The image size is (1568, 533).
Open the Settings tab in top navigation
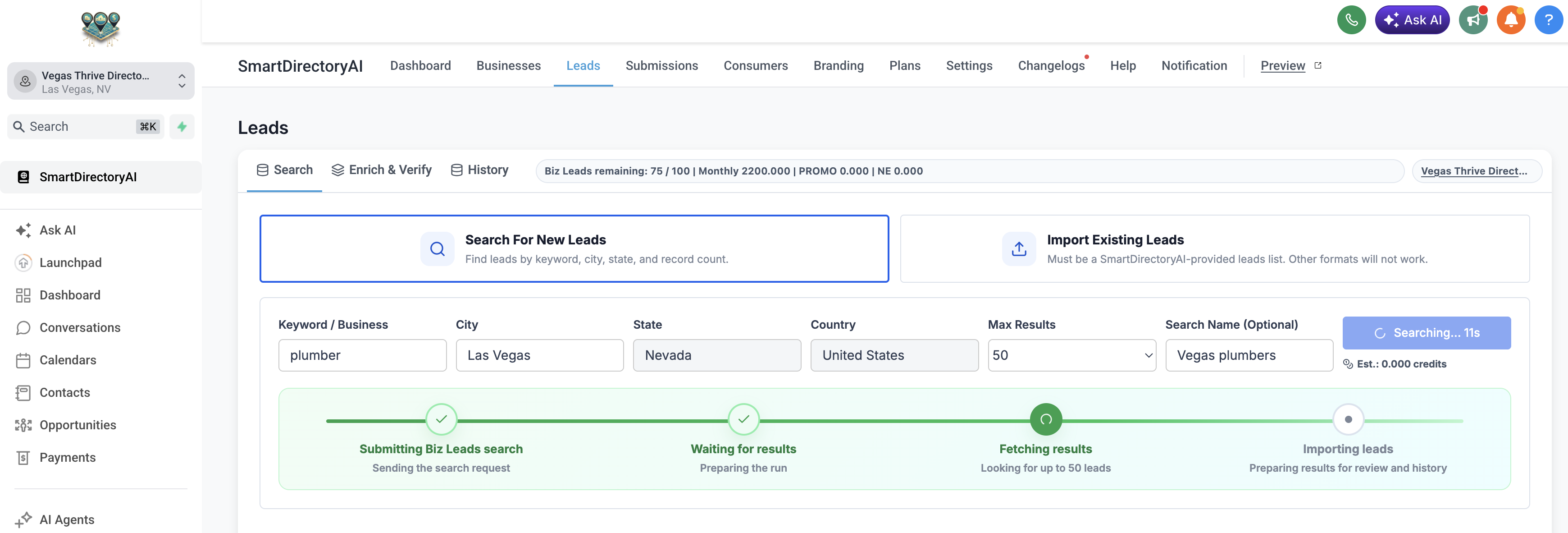(x=969, y=65)
